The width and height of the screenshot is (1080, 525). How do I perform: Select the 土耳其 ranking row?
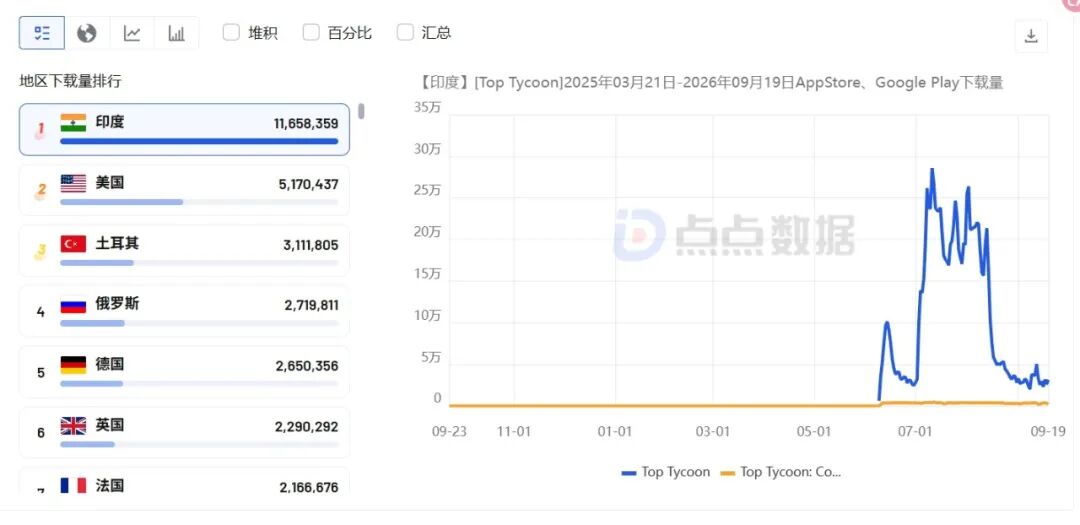tap(184, 251)
